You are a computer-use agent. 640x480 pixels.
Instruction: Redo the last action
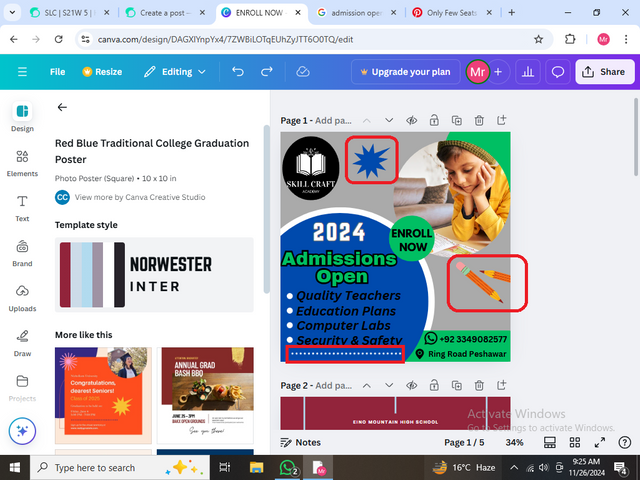point(267,72)
